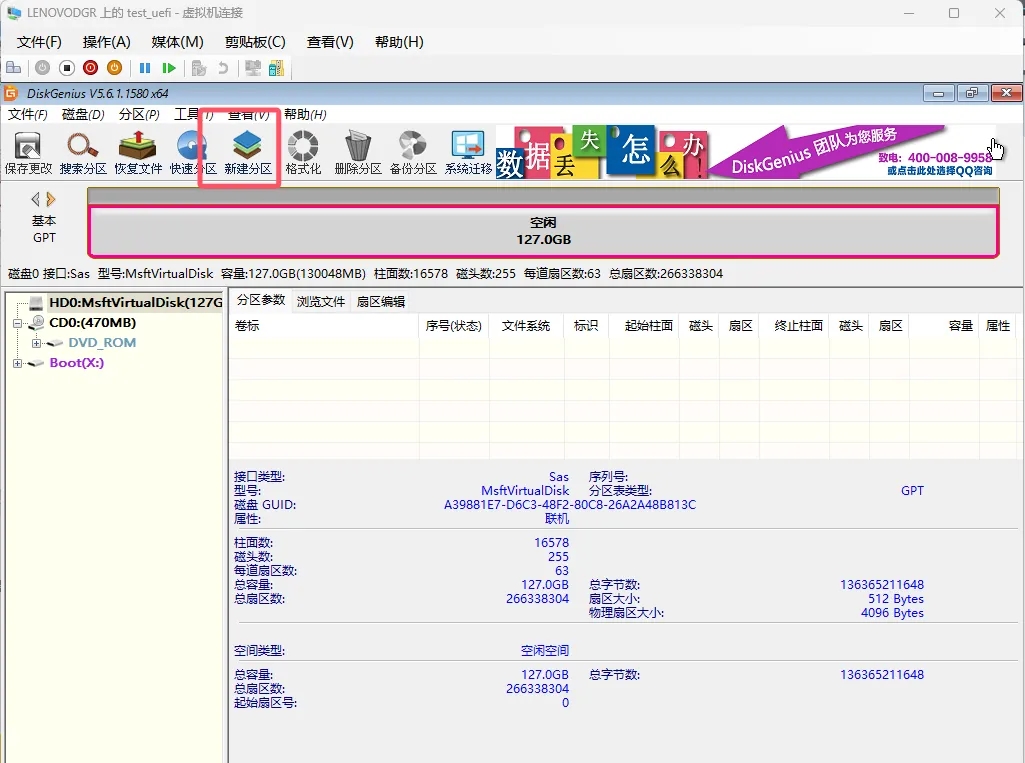The height and width of the screenshot is (763, 1025).
Task: Go to previous disk with left arrow
Action: tap(35, 199)
